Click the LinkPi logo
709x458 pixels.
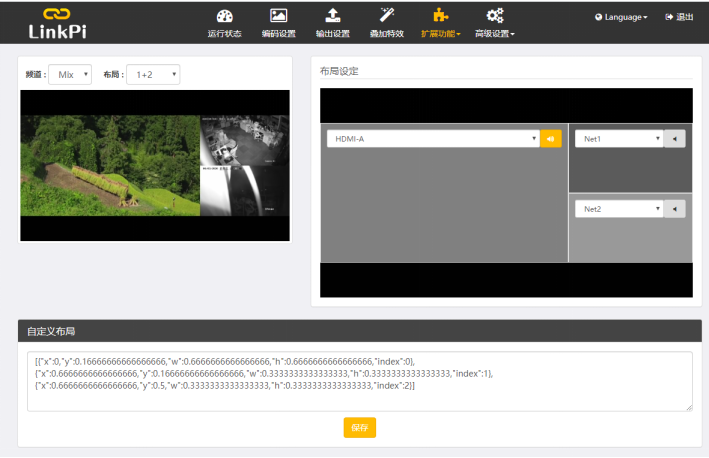pos(57,24)
